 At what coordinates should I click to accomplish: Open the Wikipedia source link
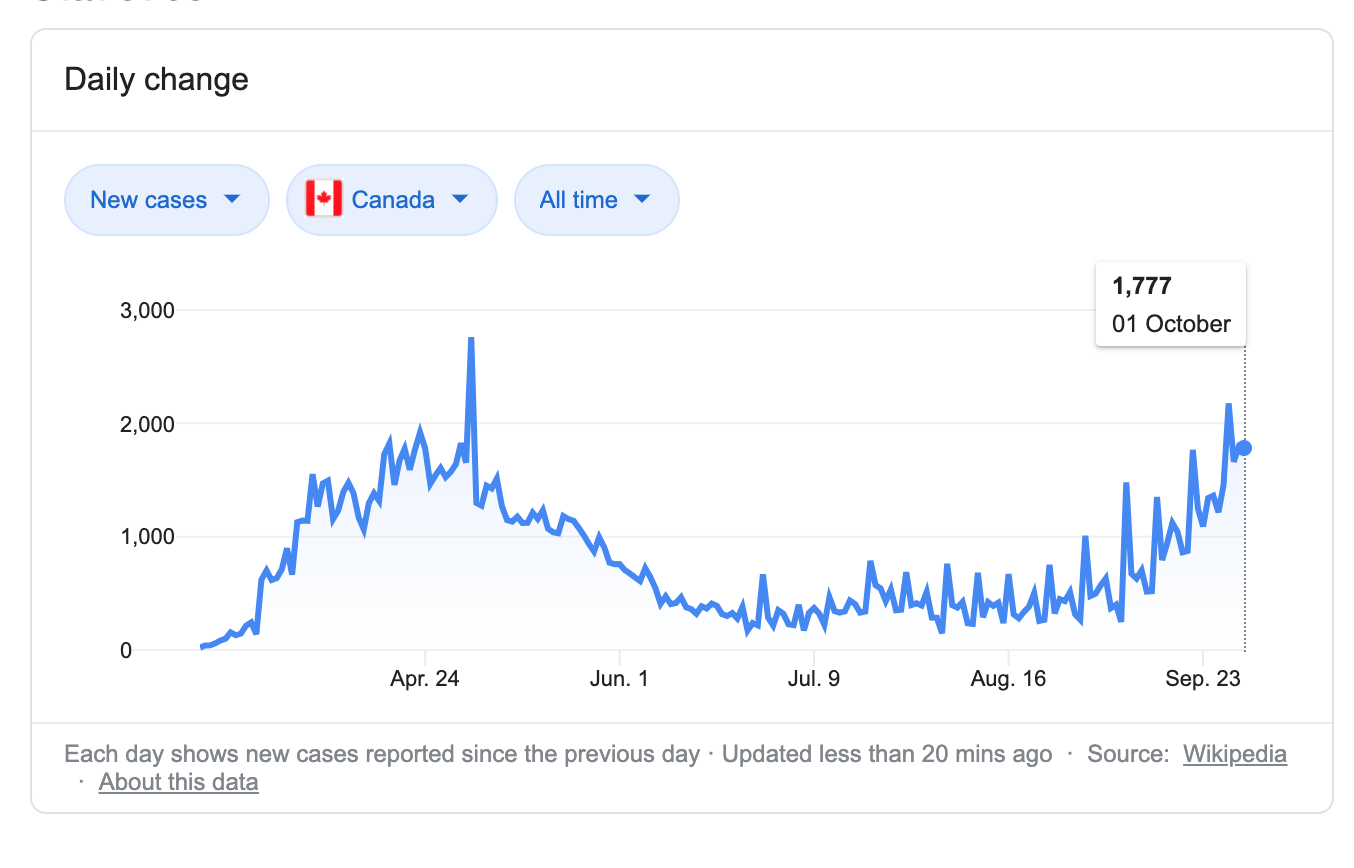point(1235,754)
